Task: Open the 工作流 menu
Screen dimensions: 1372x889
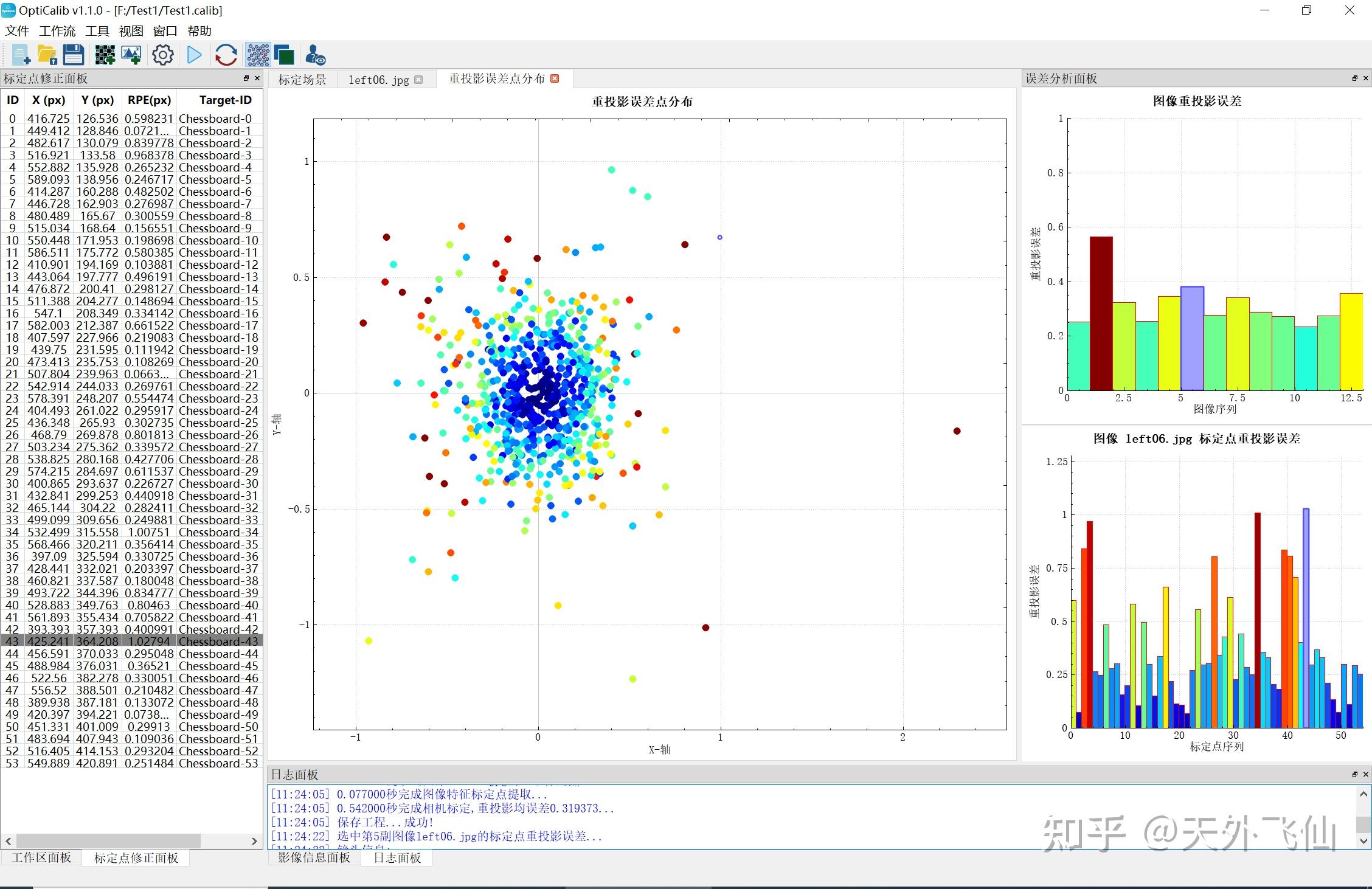Action: tap(57, 31)
